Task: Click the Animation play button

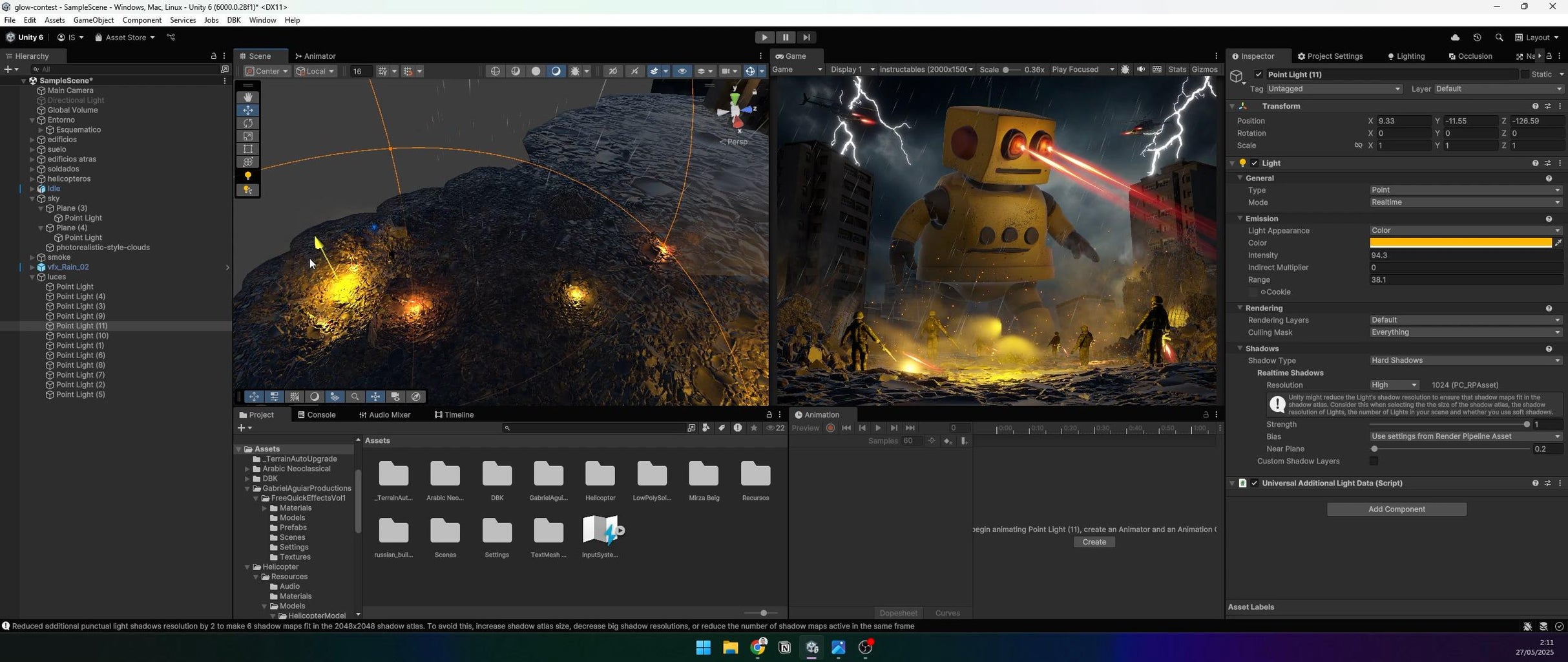Action: pyautogui.click(x=878, y=428)
